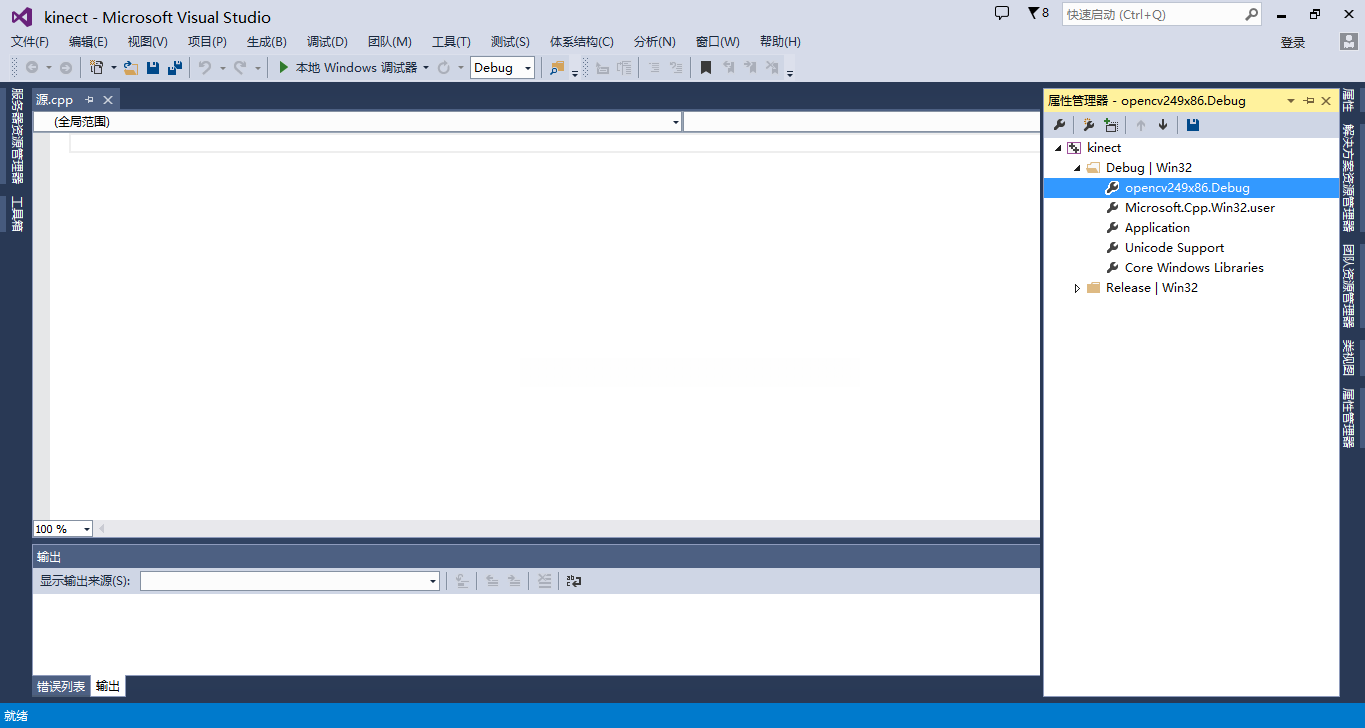Open the 解决方案资源管理器 side tab

pos(1348,179)
